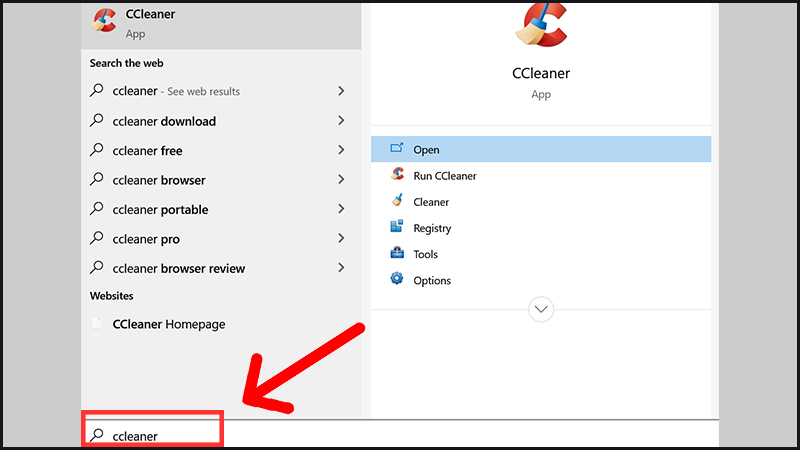The width and height of the screenshot is (800, 450).
Task: Click the Options gear icon
Action: [x=397, y=279]
